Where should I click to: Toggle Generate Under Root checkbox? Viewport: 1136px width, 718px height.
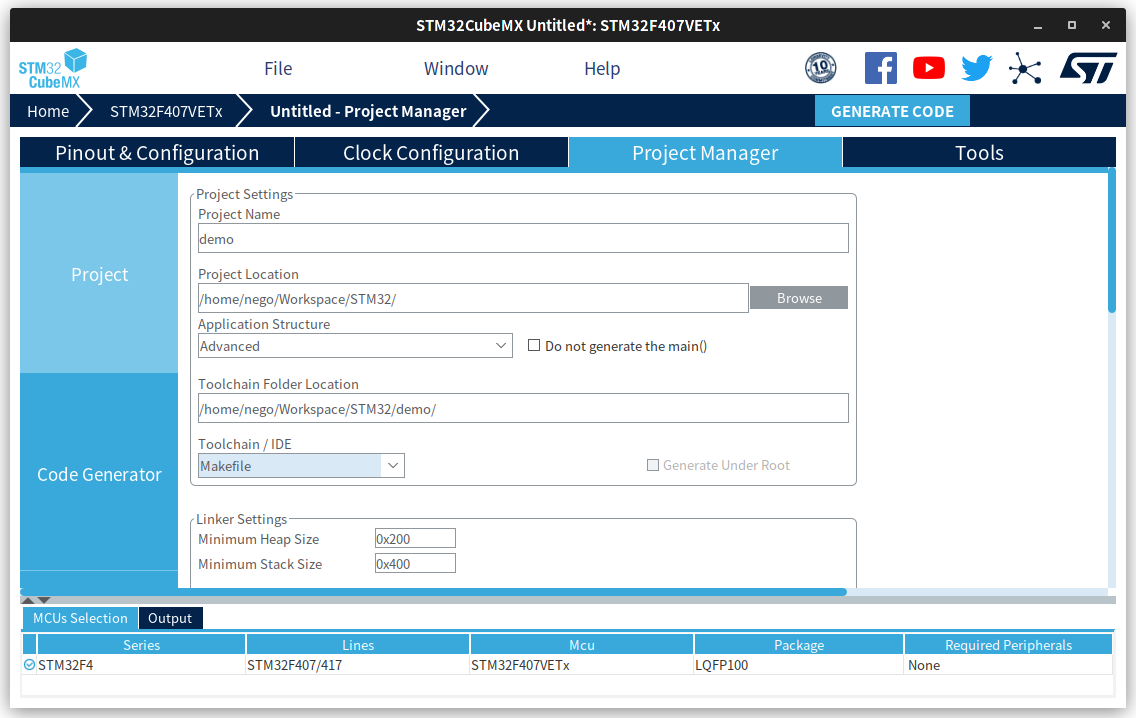coord(653,465)
